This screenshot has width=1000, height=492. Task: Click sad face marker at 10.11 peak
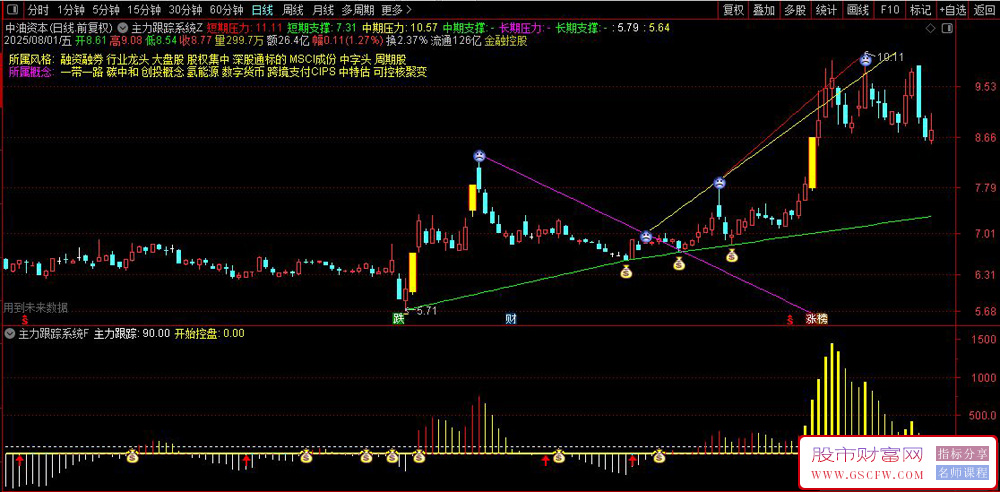[x=865, y=61]
